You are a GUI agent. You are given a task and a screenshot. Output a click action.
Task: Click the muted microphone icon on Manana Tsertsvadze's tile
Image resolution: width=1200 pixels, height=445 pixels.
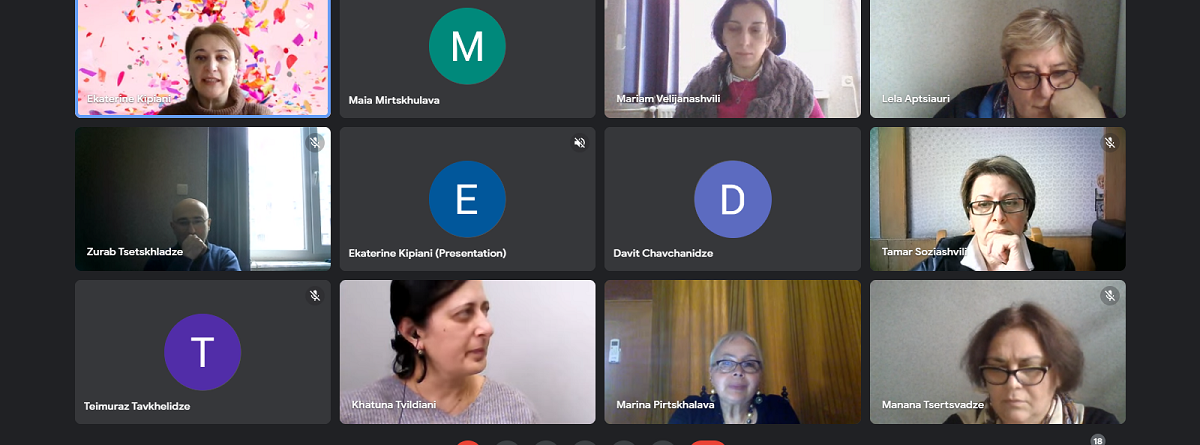coord(1109,296)
